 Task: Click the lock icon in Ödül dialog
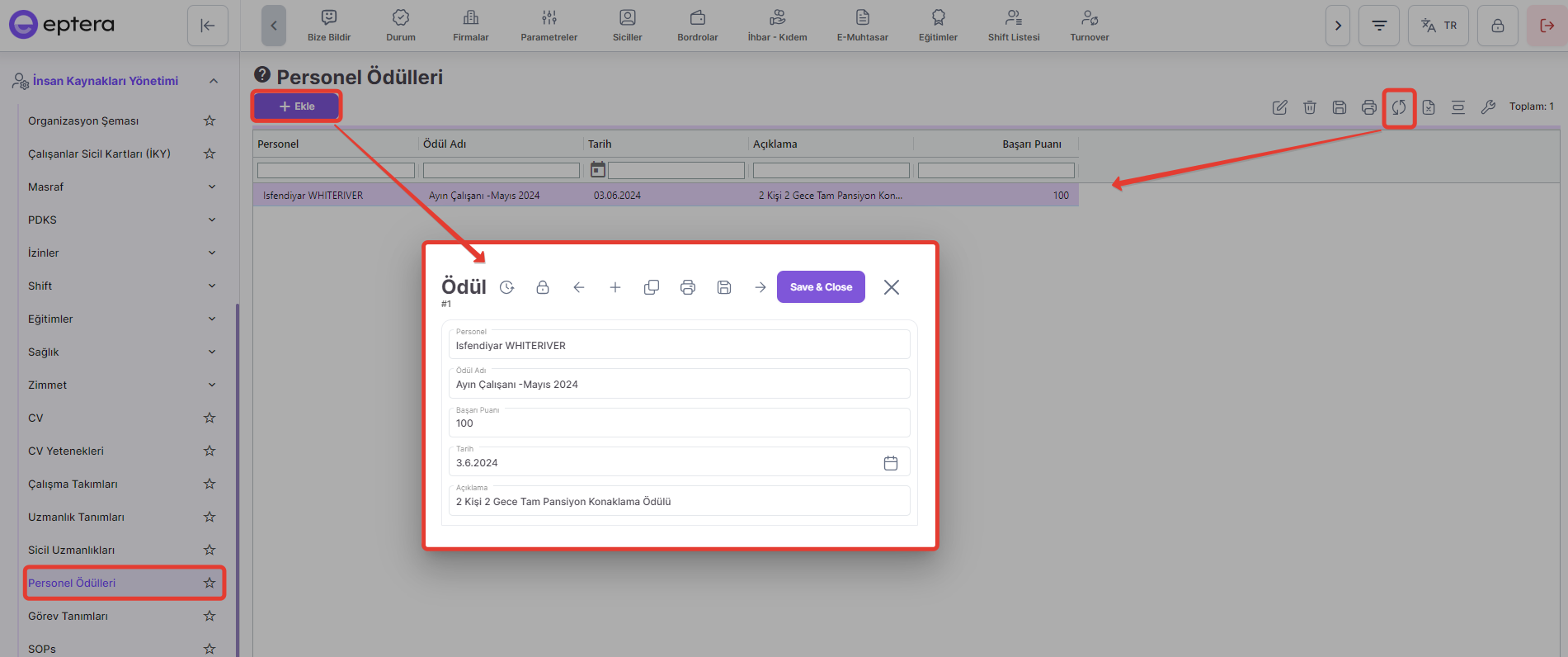click(x=543, y=287)
